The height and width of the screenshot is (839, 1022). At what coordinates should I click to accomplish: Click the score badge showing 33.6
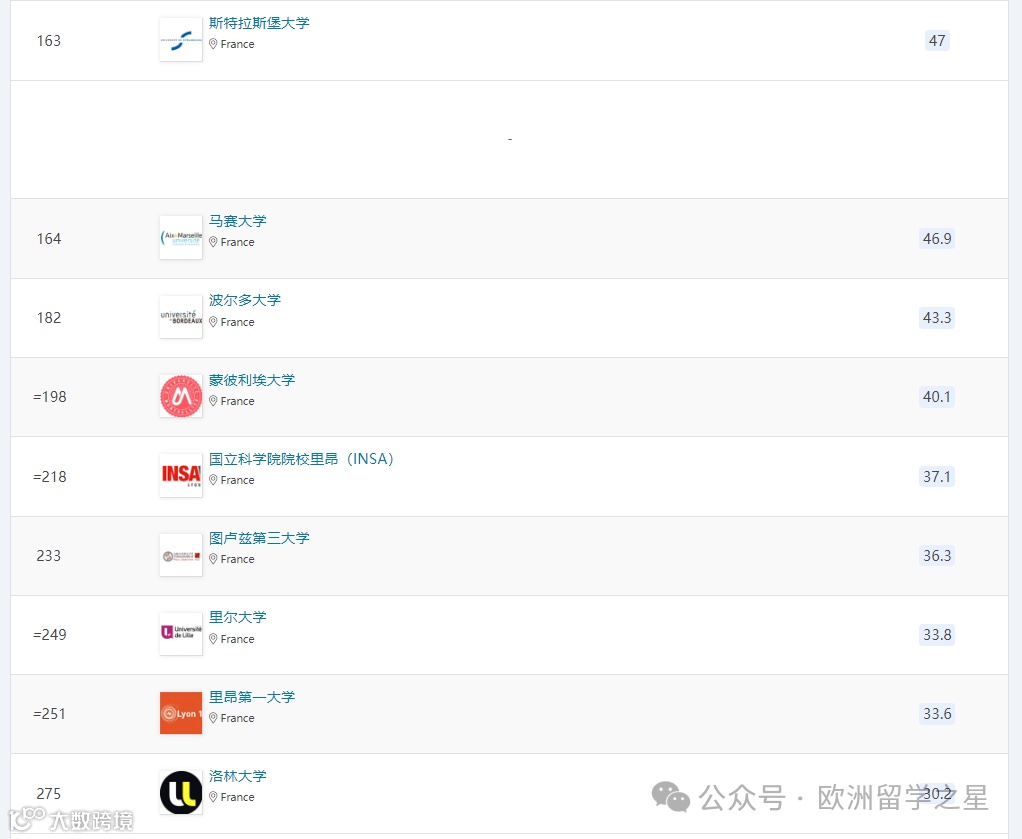pos(937,714)
